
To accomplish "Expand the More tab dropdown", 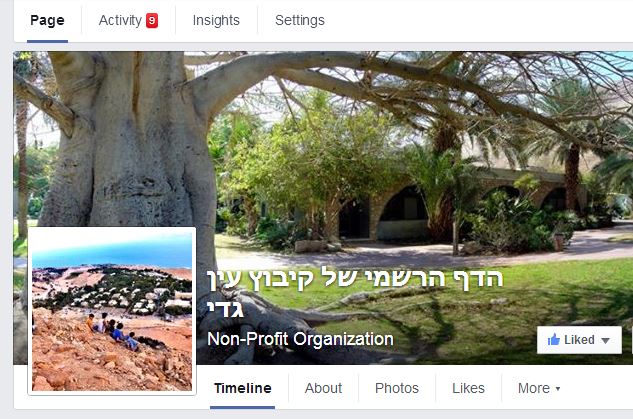I will click(539, 388).
